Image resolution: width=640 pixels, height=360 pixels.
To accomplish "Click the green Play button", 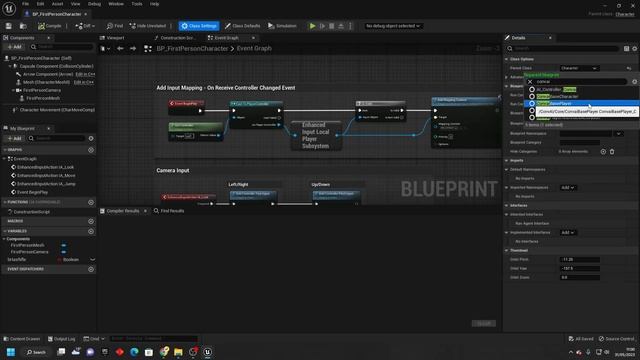I will (x=312, y=26).
